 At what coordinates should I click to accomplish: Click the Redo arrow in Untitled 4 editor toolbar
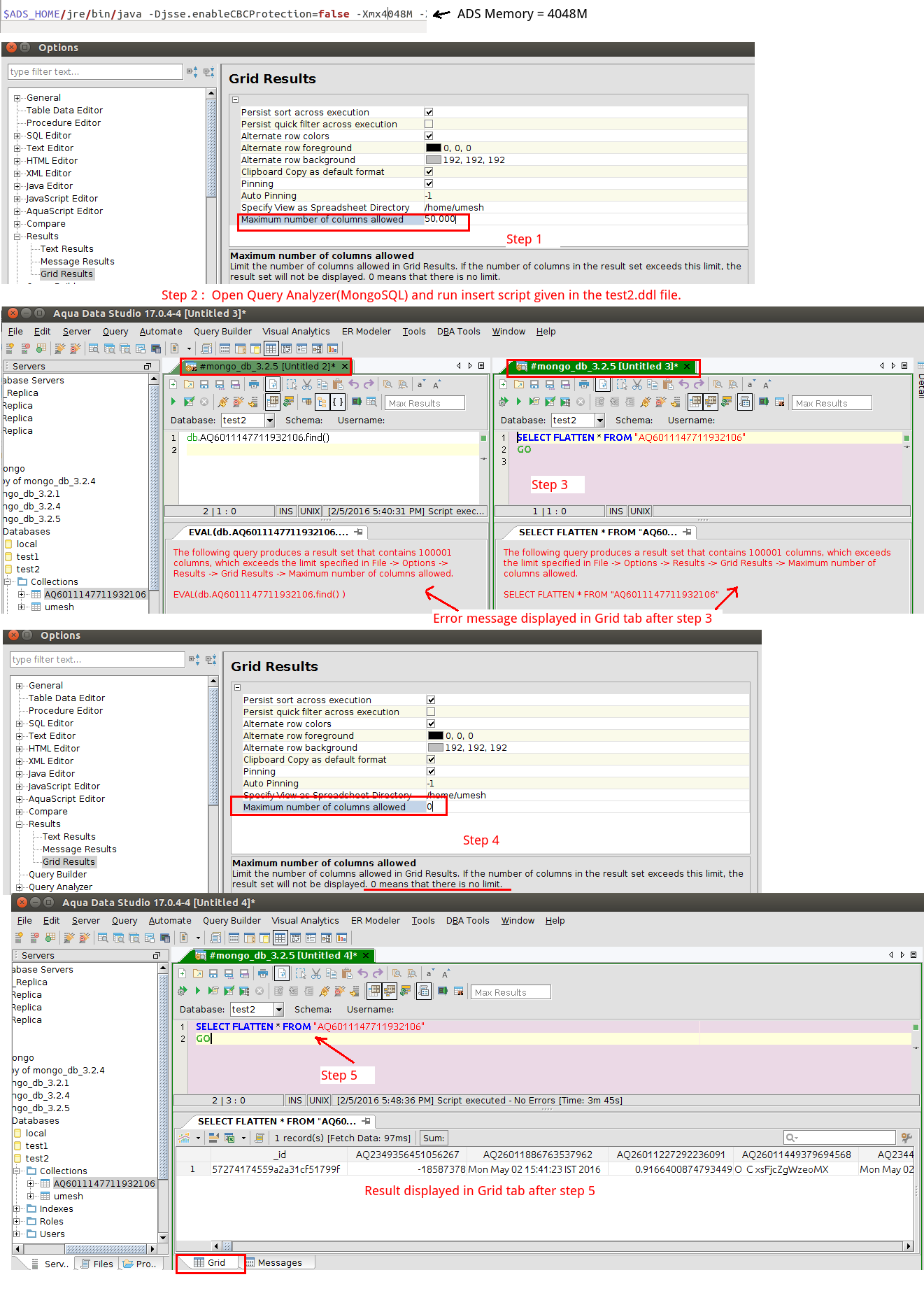click(378, 973)
